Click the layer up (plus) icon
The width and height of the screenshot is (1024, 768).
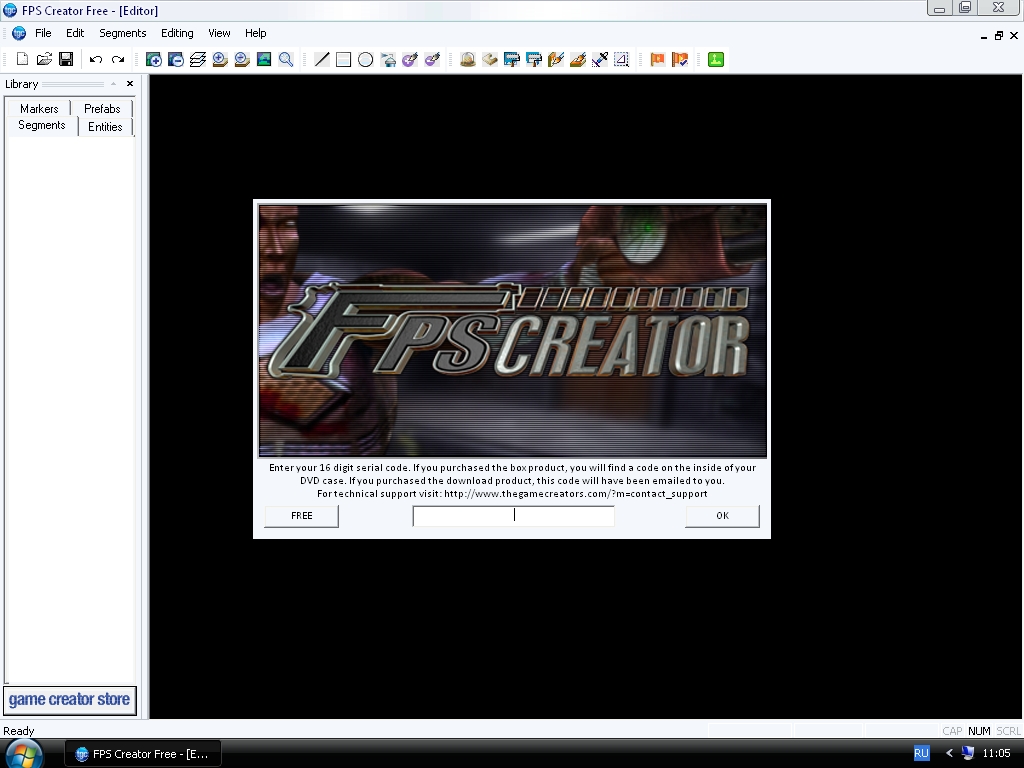153,59
